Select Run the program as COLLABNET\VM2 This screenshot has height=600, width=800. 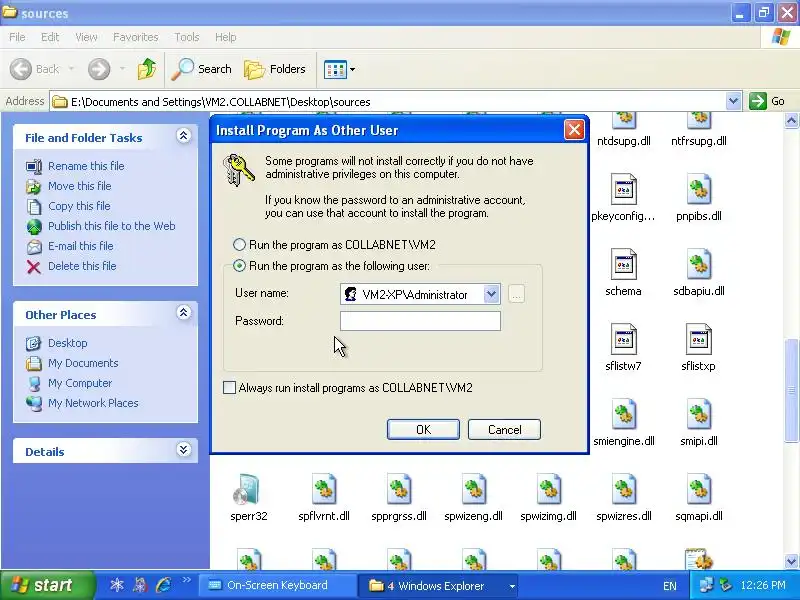pos(239,244)
